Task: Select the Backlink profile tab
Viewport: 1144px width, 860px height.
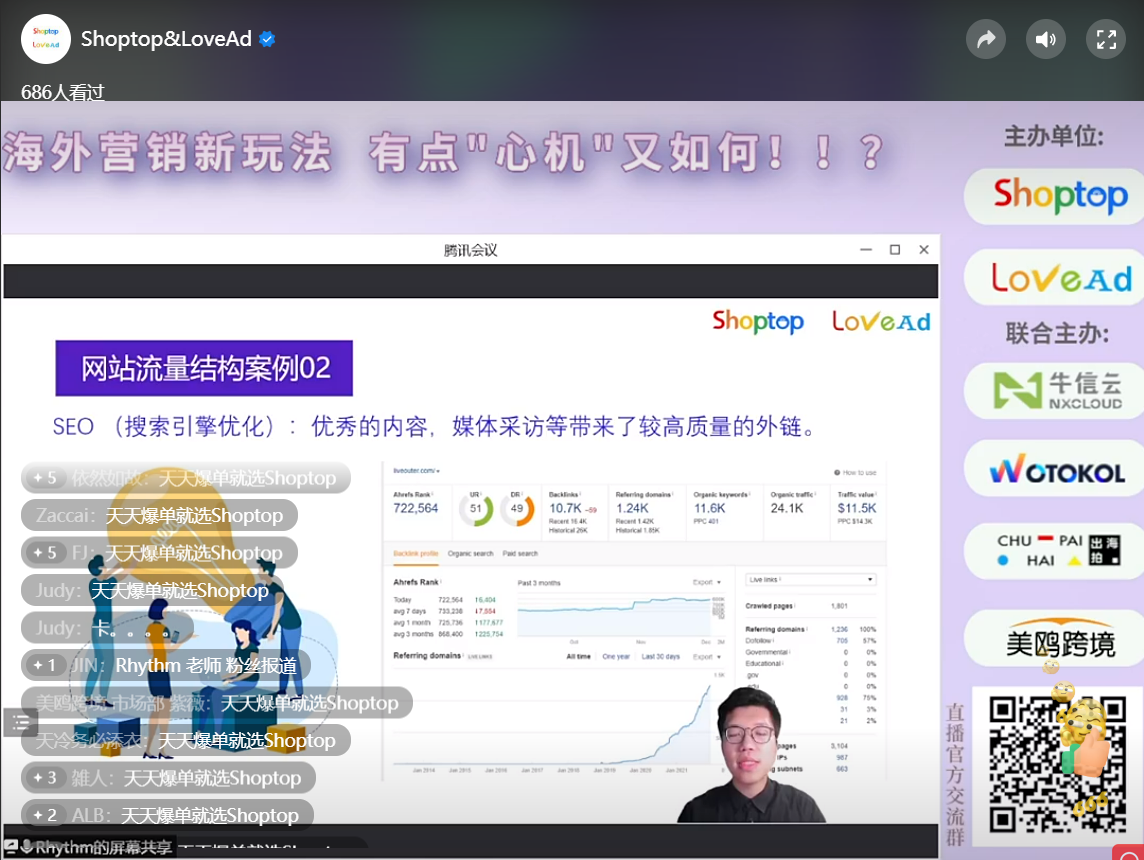Action: tap(416, 554)
